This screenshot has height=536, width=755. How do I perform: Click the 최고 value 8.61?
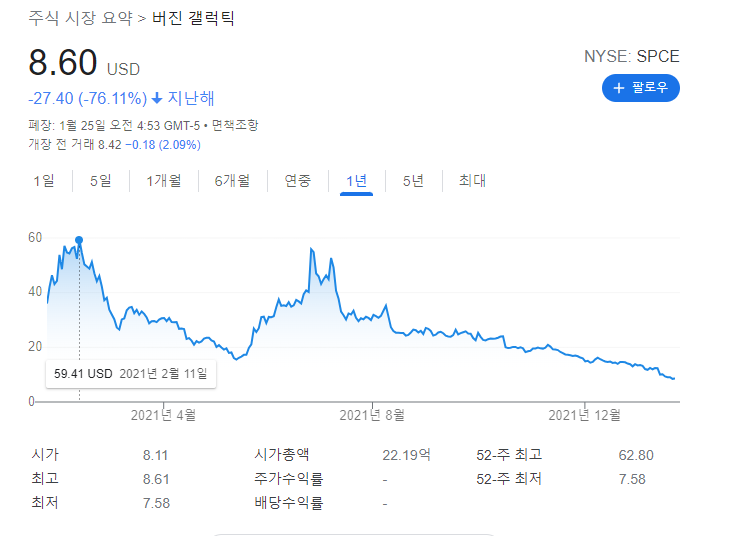coord(156,479)
